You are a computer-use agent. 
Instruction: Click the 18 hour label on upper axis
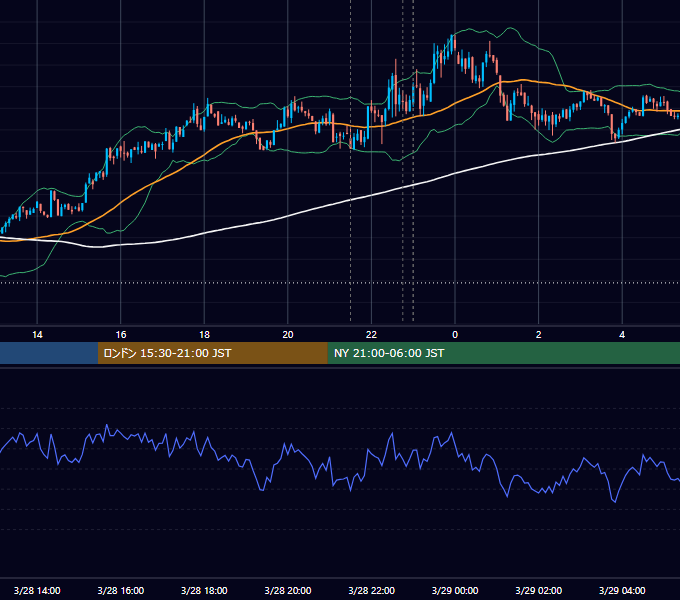[x=204, y=335]
